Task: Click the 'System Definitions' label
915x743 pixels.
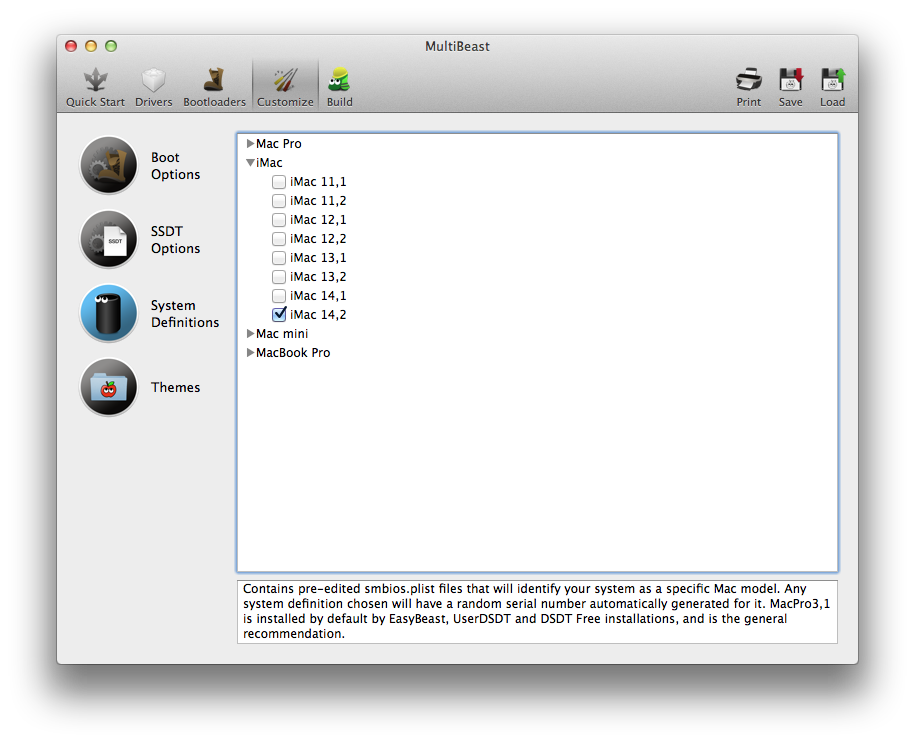Action: [x=185, y=314]
